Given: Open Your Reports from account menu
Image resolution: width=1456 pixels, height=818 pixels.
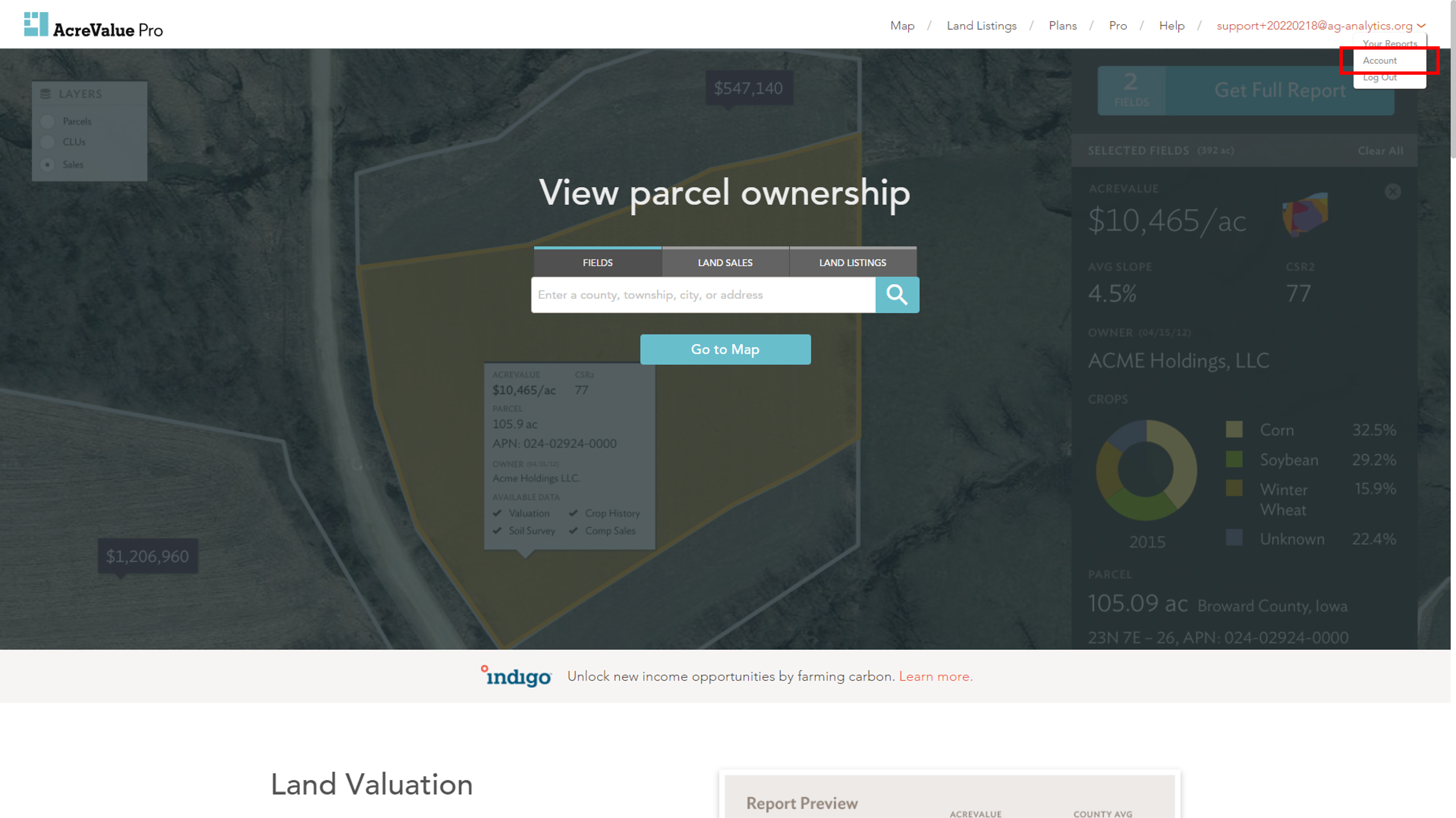Looking at the screenshot, I should [x=1390, y=44].
